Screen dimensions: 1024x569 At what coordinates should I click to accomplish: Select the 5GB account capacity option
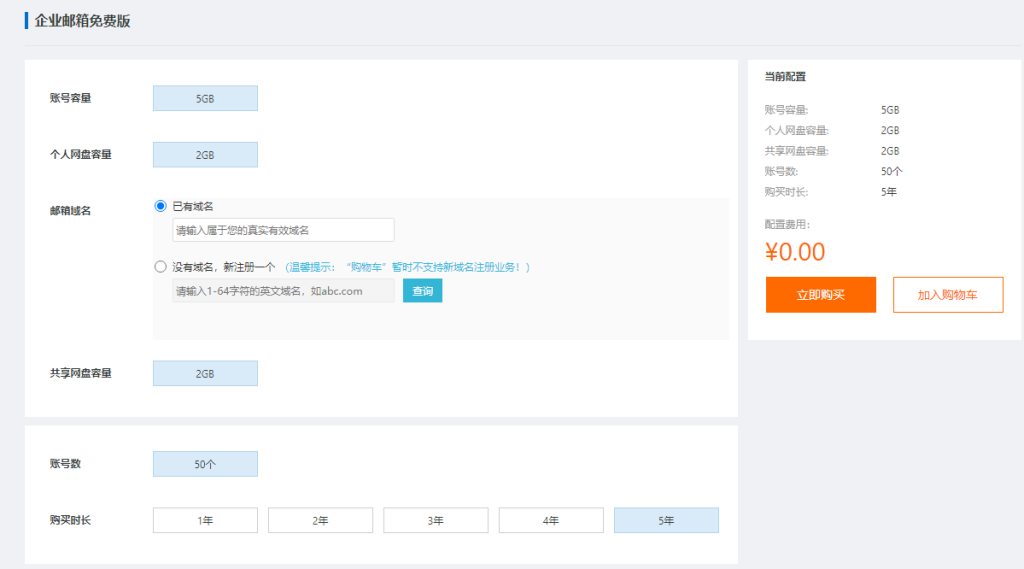point(205,98)
